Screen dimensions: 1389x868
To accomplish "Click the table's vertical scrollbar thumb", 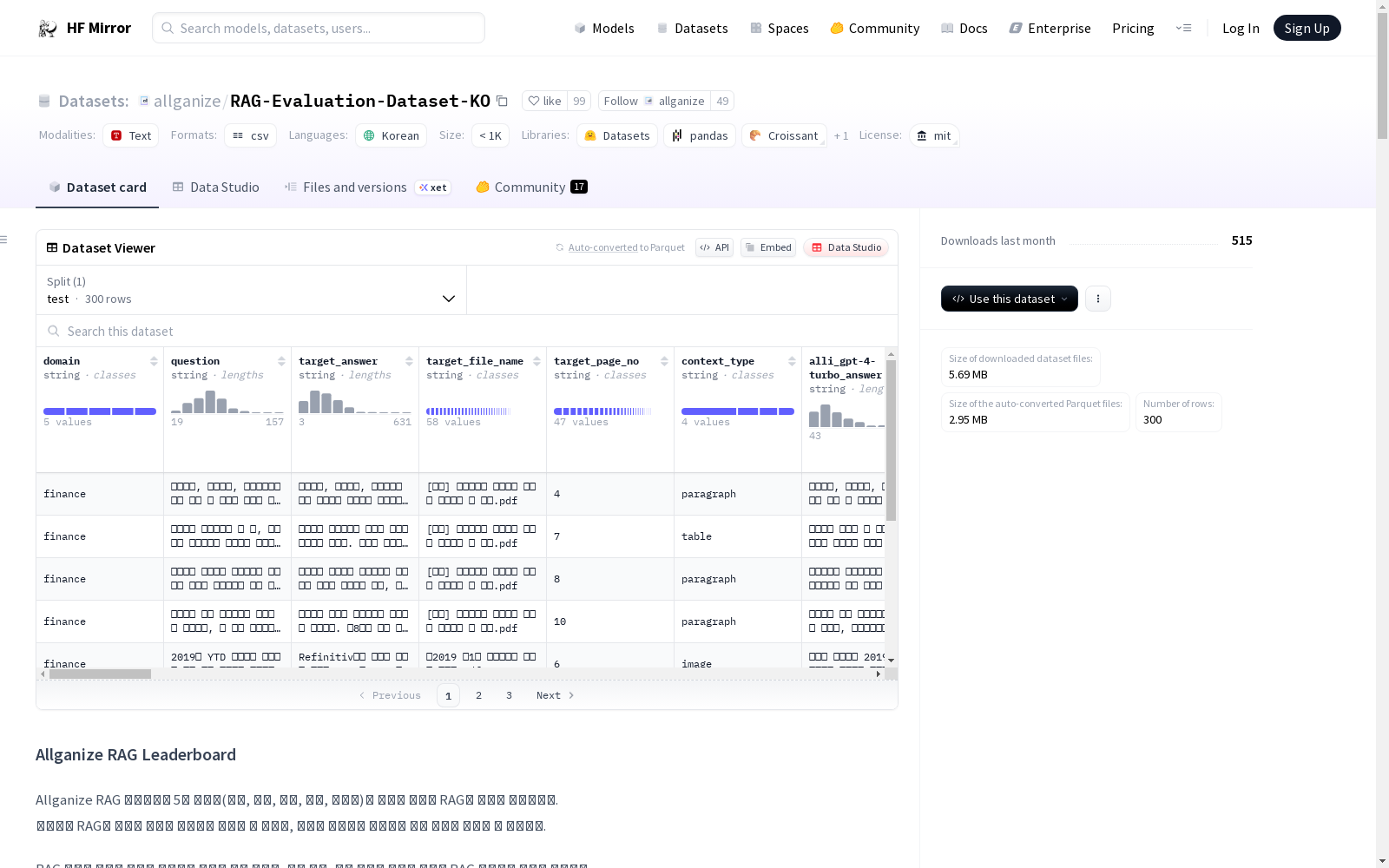I will click(891, 441).
